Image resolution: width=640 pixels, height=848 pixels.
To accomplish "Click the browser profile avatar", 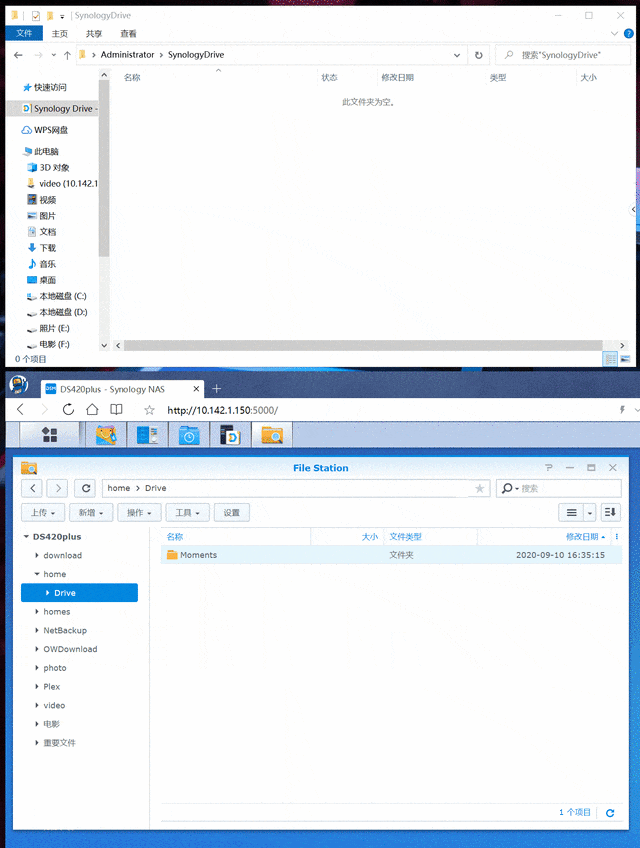I will tap(19, 385).
